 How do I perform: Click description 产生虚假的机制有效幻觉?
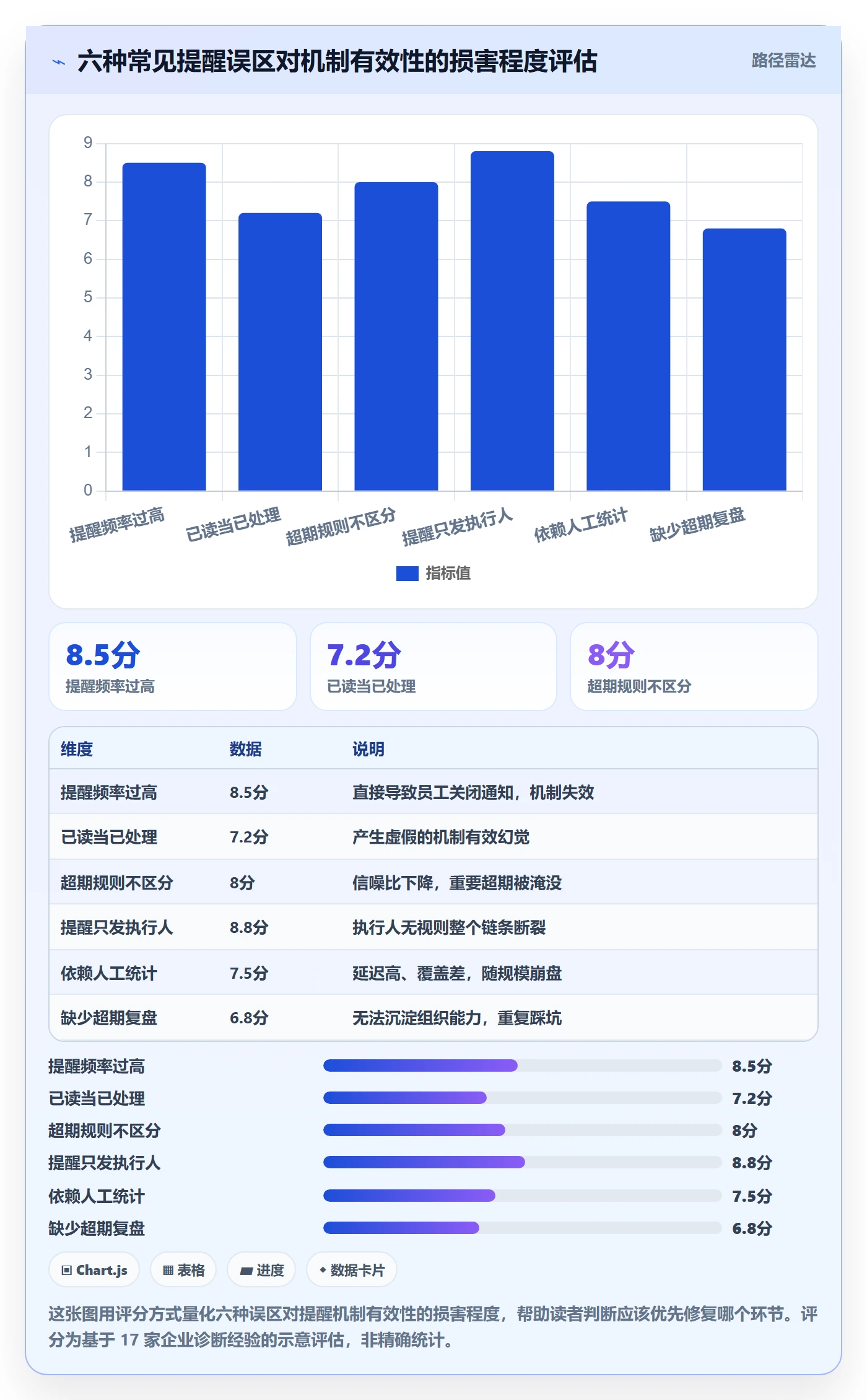(441, 838)
